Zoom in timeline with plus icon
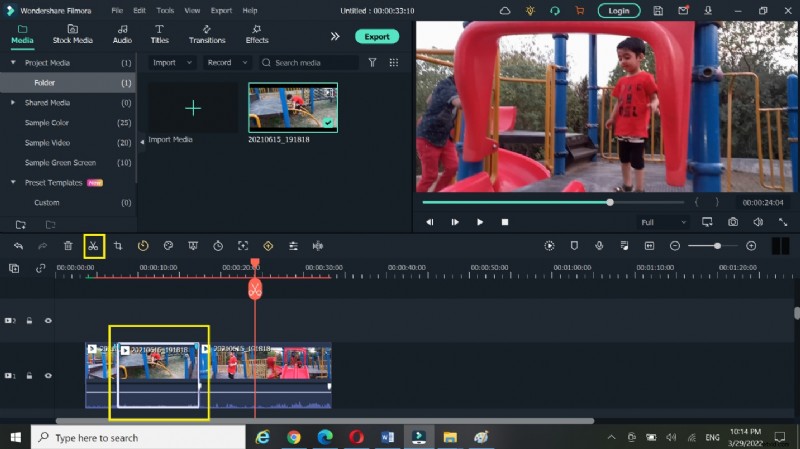The image size is (800, 449). [x=751, y=246]
